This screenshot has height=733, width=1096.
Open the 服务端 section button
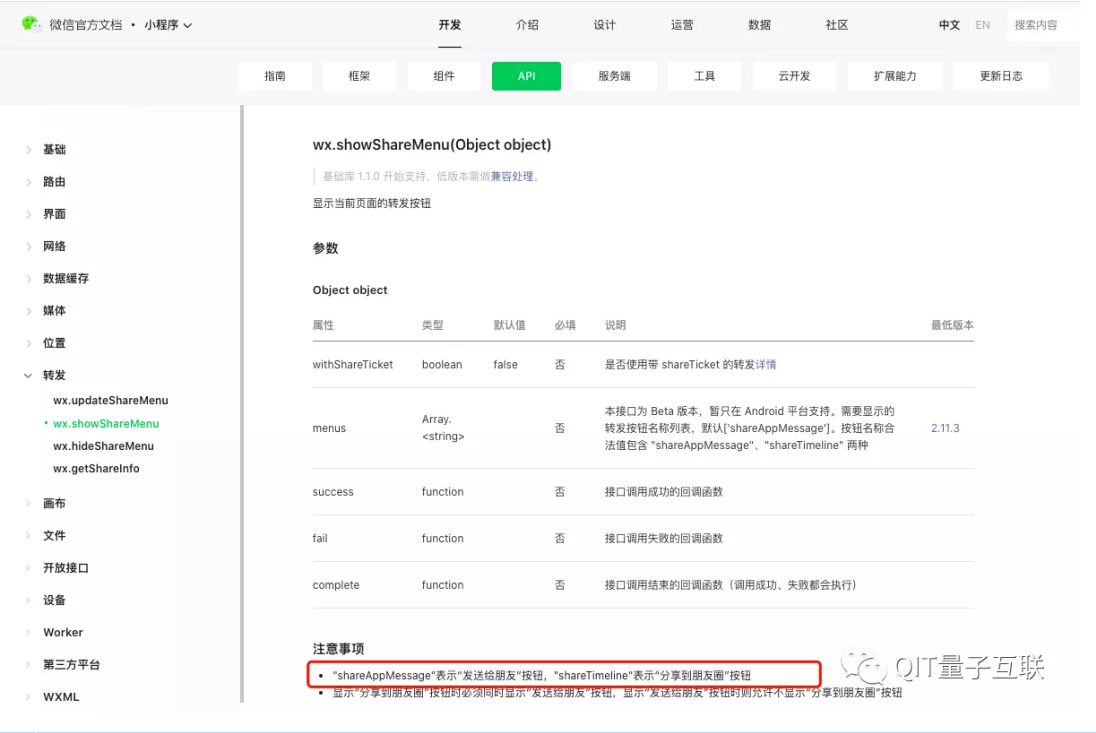614,76
